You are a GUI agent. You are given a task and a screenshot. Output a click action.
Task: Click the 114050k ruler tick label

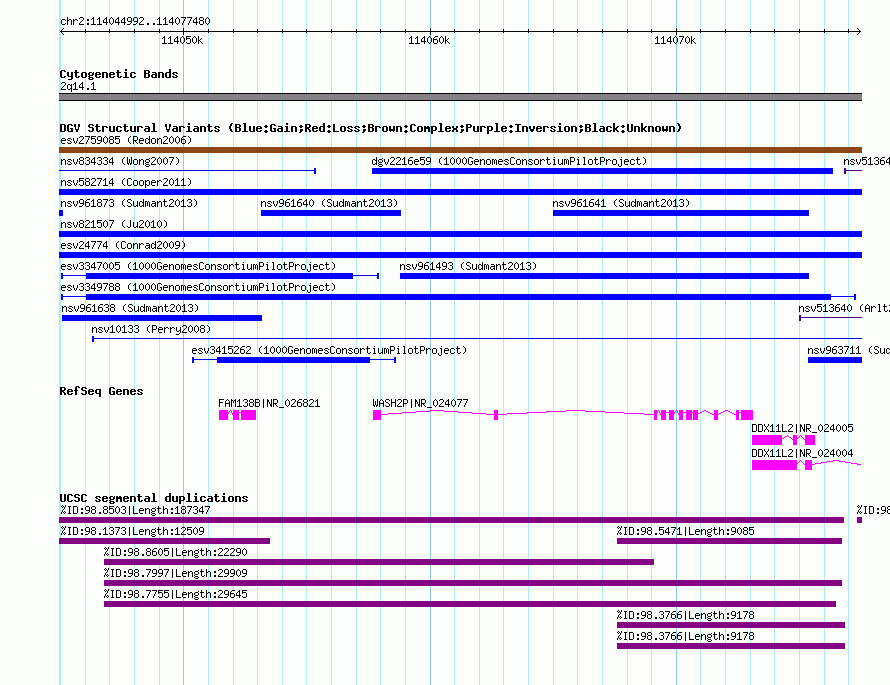[182, 40]
